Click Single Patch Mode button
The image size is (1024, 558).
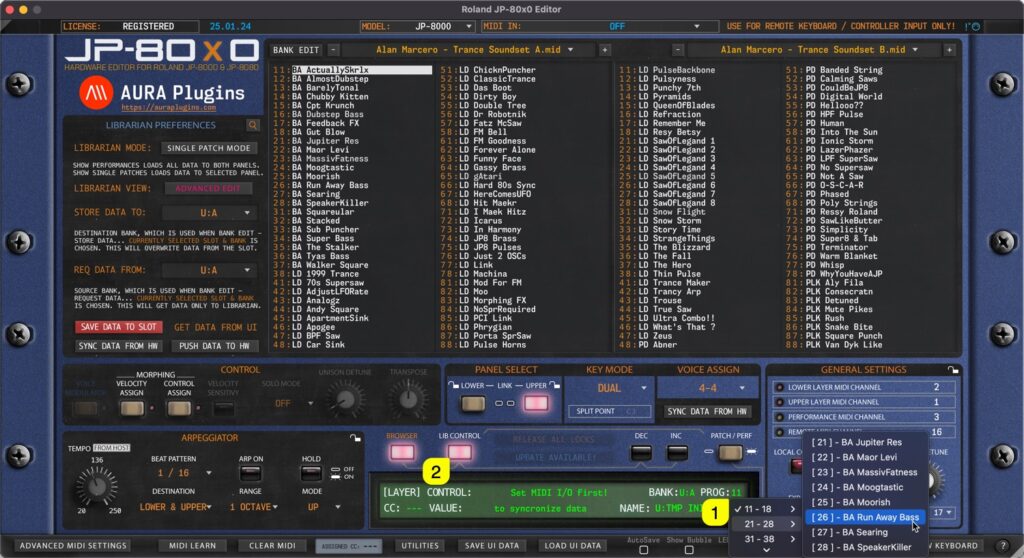(208, 148)
